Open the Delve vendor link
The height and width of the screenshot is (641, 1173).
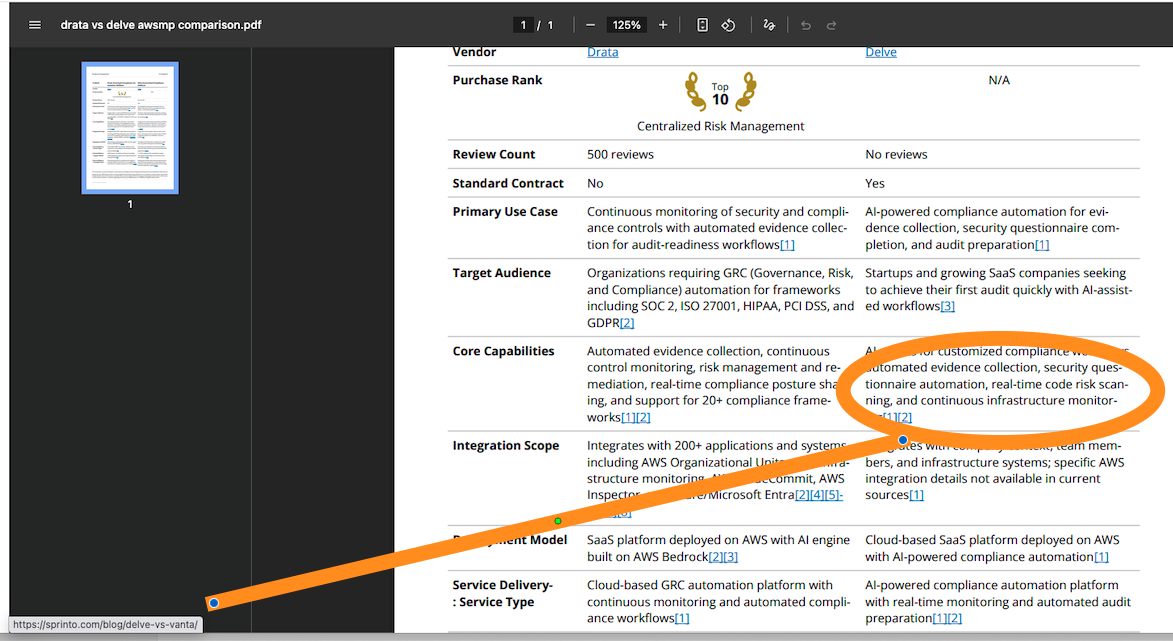[880, 52]
